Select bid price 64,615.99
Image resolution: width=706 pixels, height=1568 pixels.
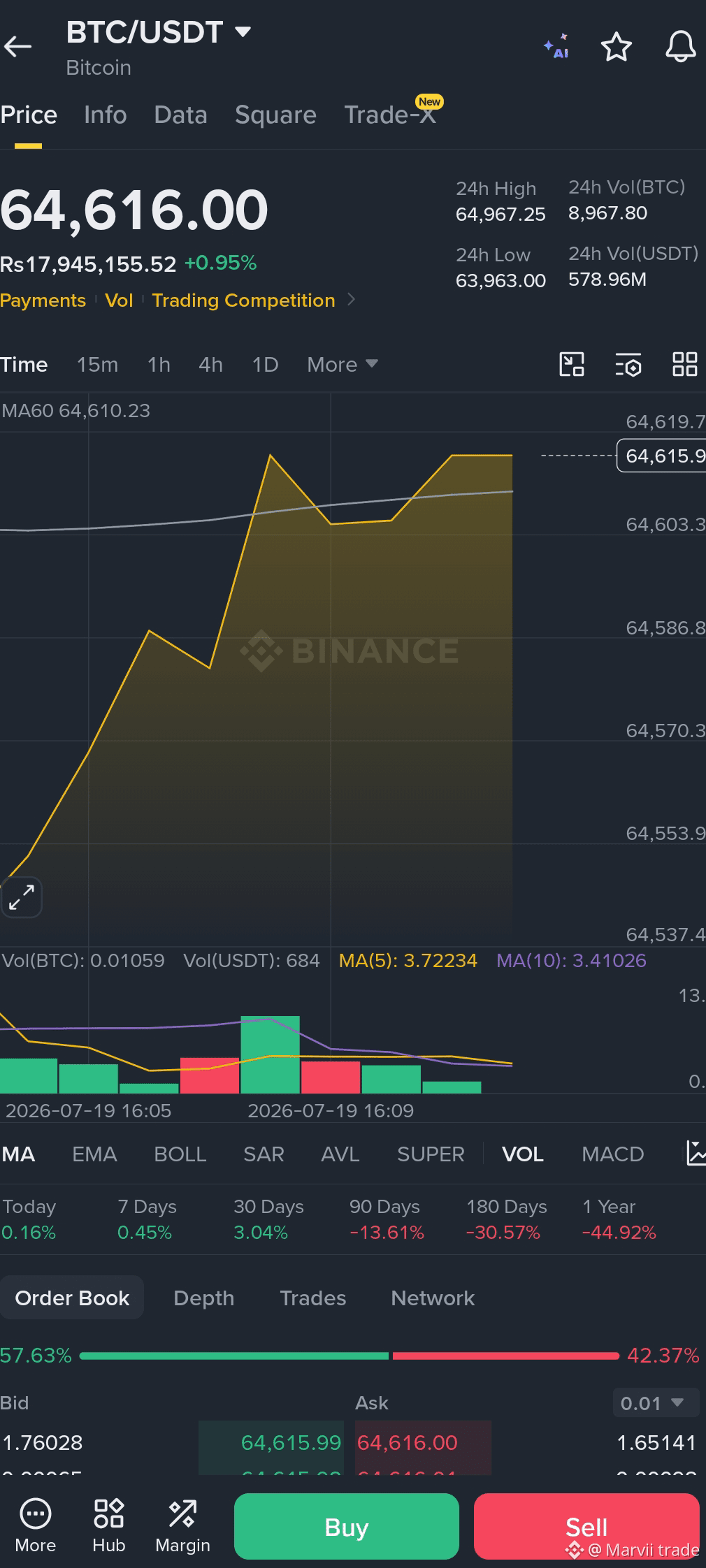pyautogui.click(x=291, y=1442)
